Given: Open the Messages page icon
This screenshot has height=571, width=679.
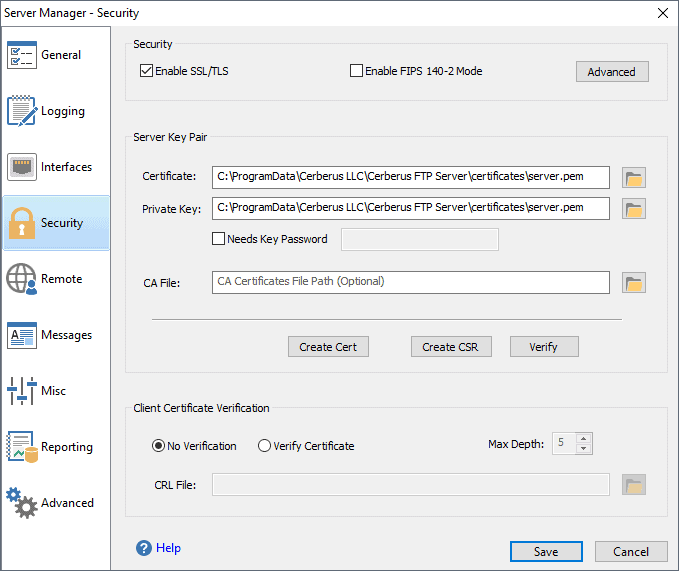Looking at the screenshot, I should (22, 335).
